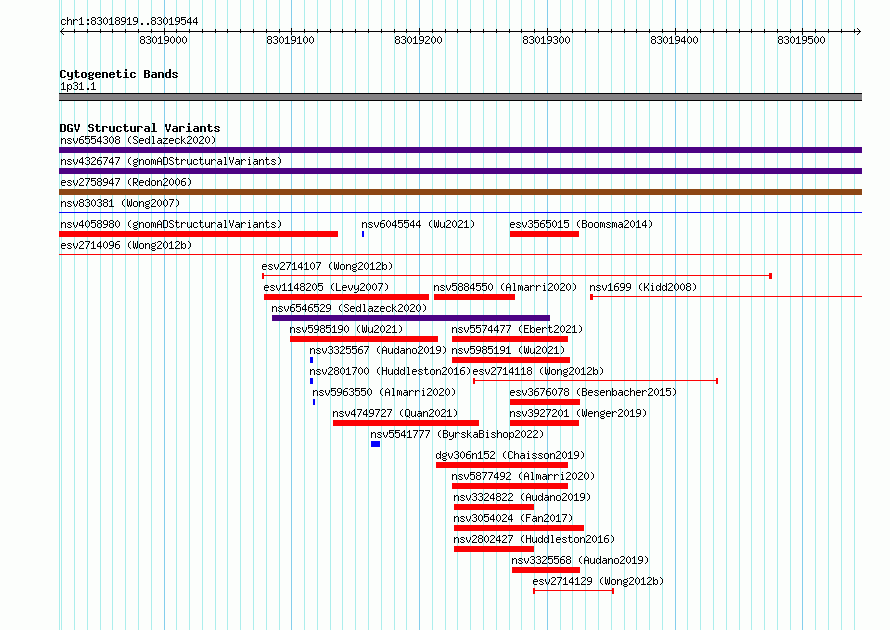Click the esv1148205 (Levy2007) label
Image resolution: width=890 pixels, height=630 pixels.
coord(326,287)
